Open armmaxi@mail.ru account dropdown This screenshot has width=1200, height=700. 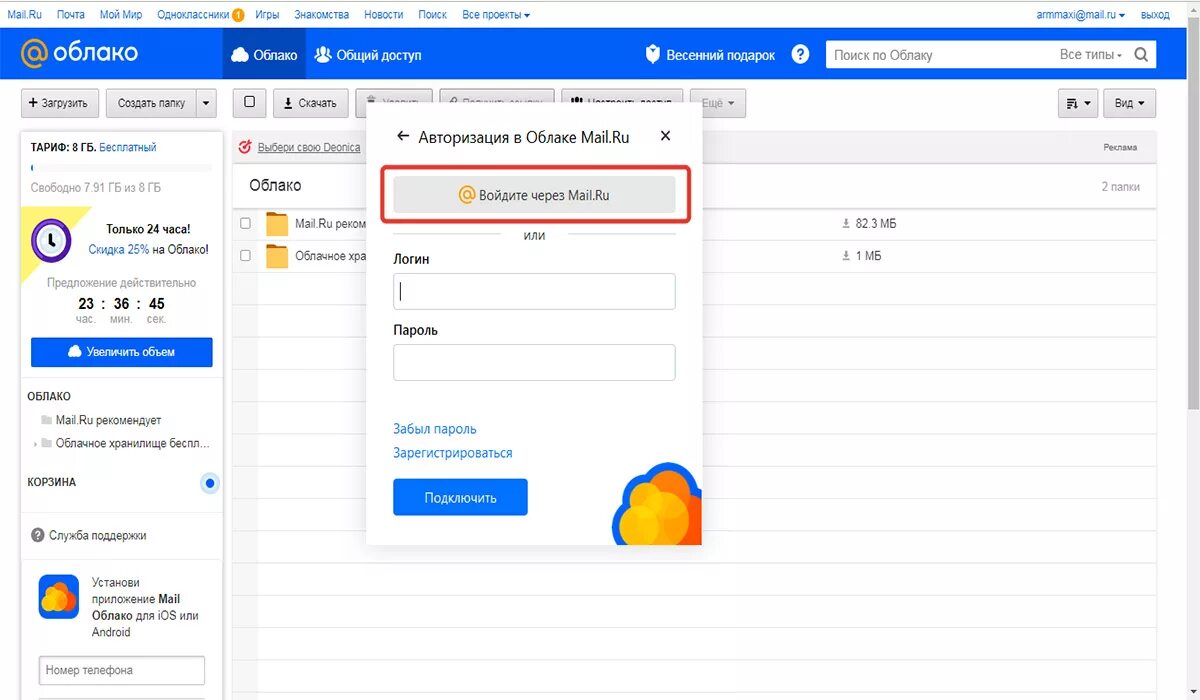coord(1080,15)
